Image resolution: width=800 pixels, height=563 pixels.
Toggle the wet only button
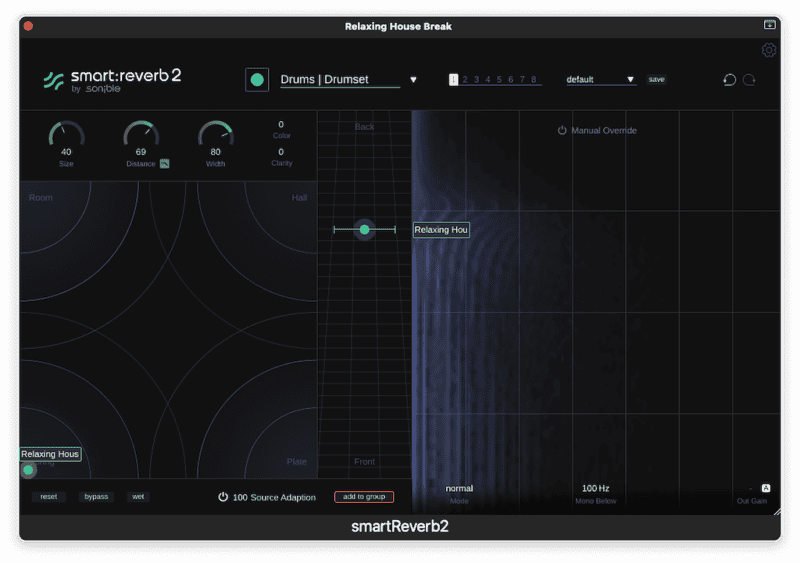[138, 497]
